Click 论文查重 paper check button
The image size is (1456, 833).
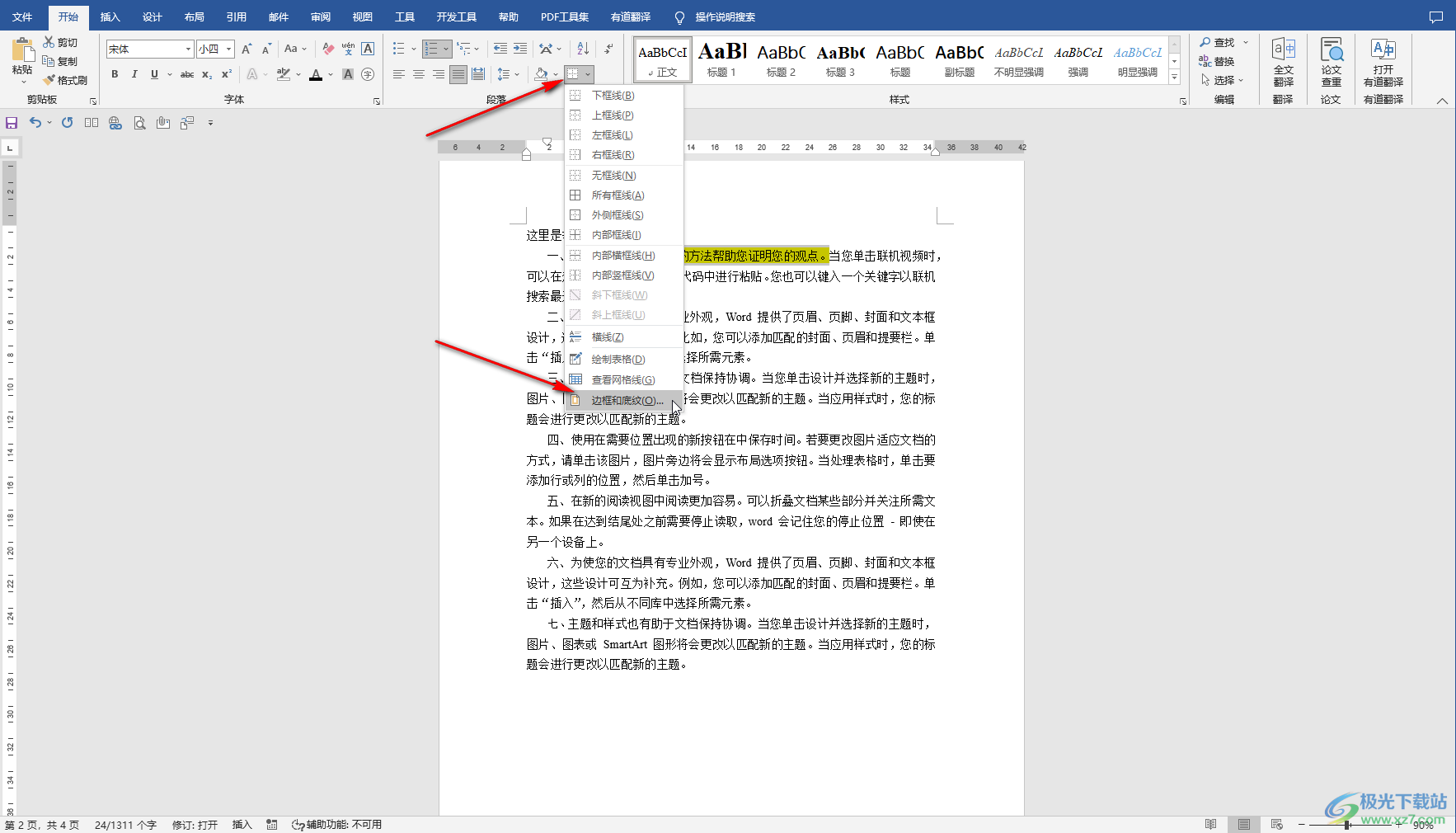click(1332, 62)
